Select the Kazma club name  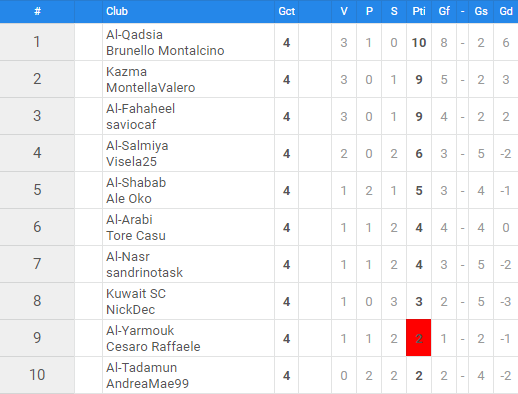(x=126, y=72)
